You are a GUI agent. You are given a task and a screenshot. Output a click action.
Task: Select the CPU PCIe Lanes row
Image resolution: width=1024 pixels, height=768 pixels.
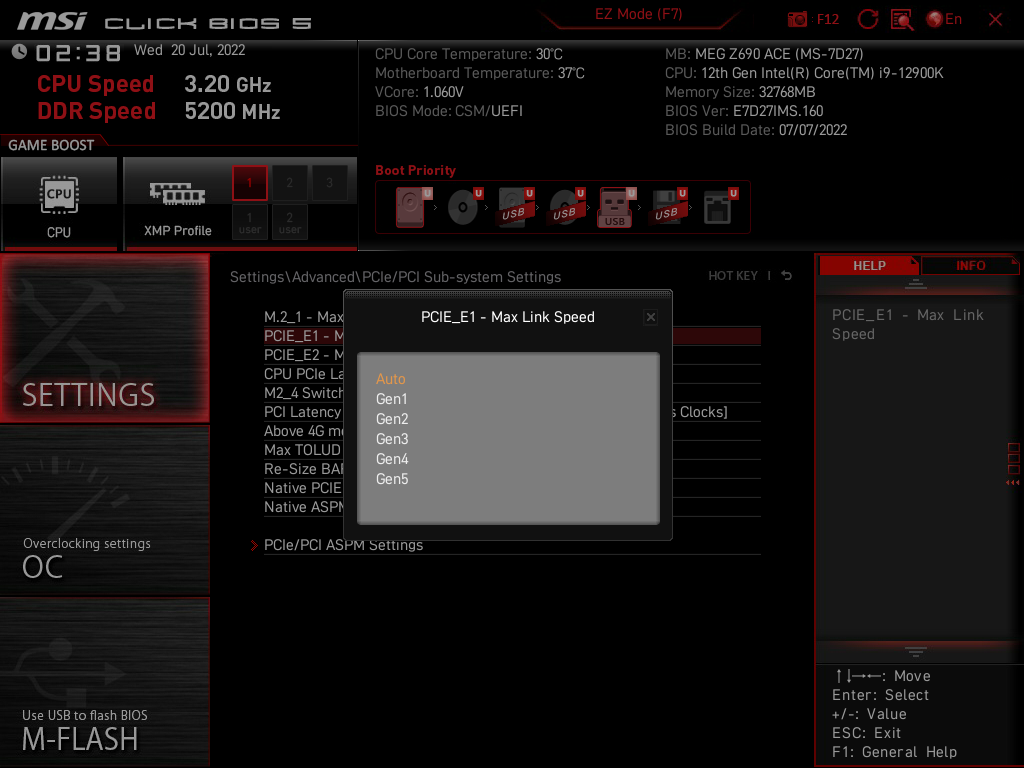point(304,374)
